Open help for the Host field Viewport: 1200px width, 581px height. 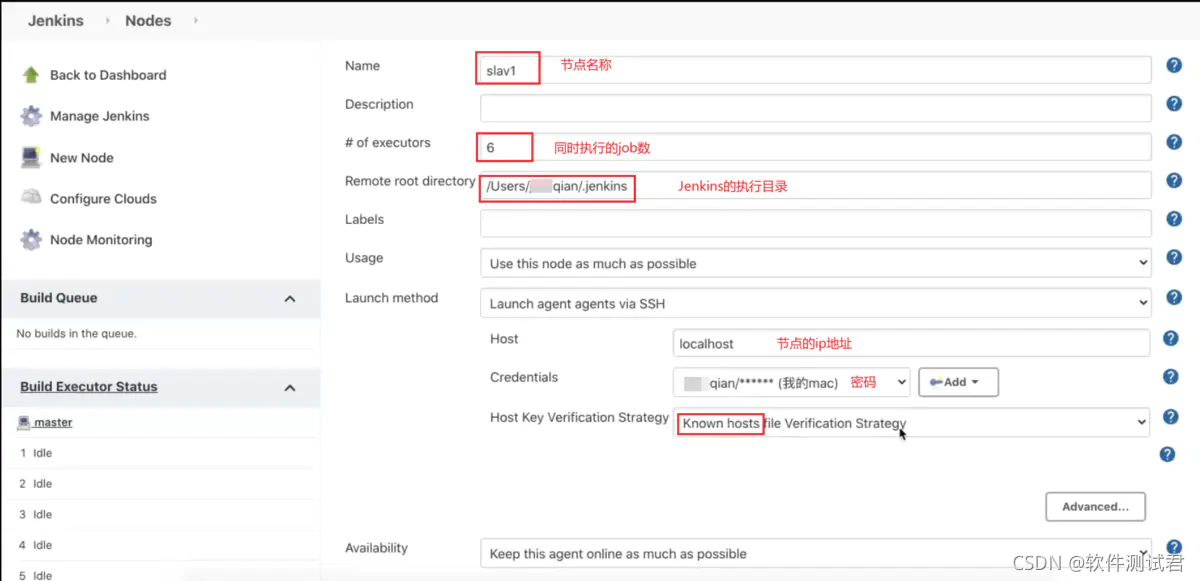pos(1171,339)
